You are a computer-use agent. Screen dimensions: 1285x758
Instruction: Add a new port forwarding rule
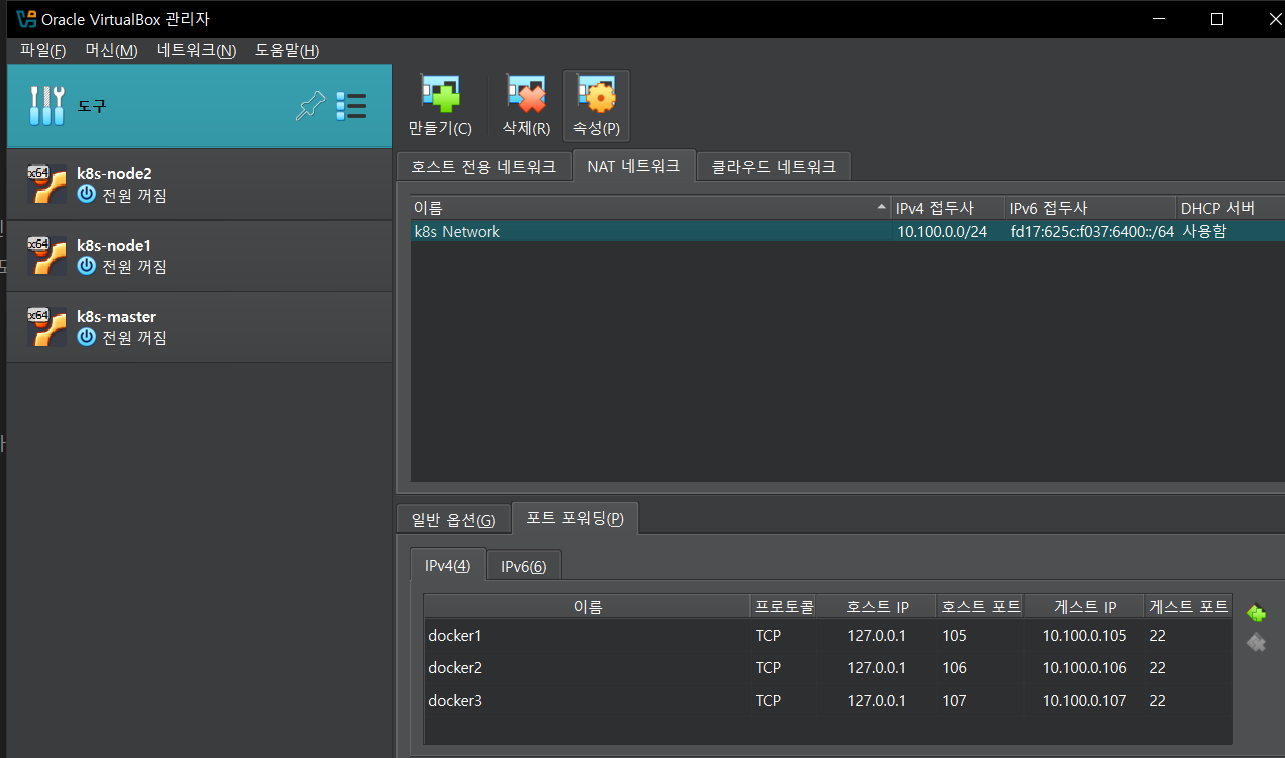click(x=1256, y=613)
